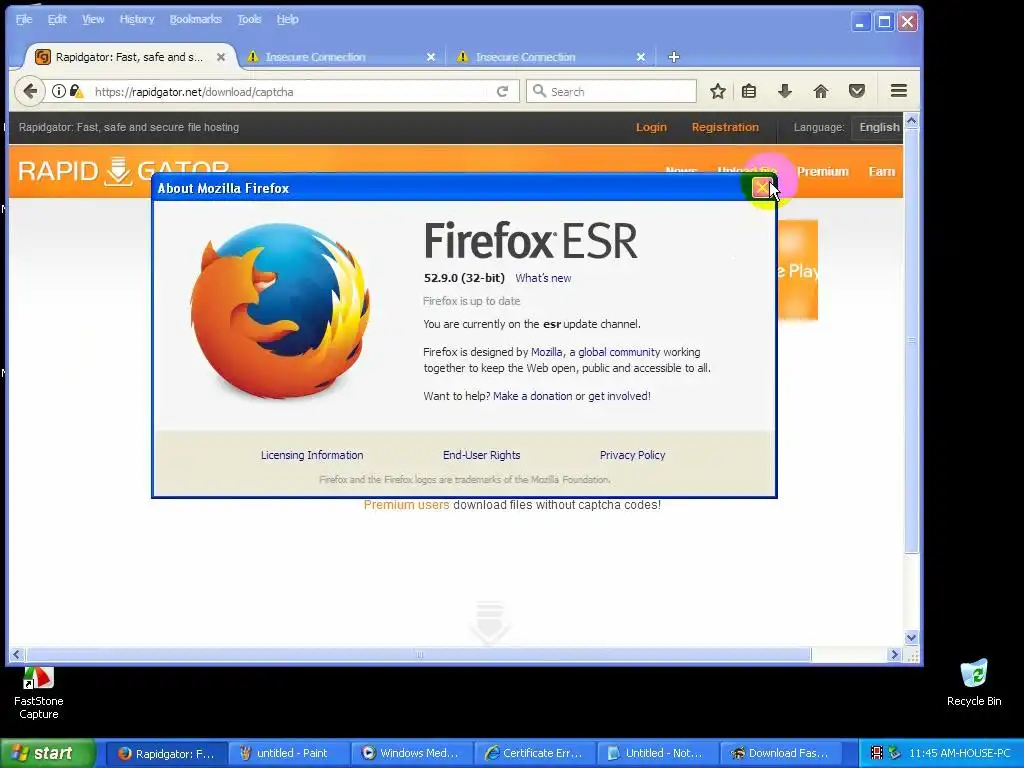Switch to Untitled Notepad taskbar item

[x=658, y=753]
